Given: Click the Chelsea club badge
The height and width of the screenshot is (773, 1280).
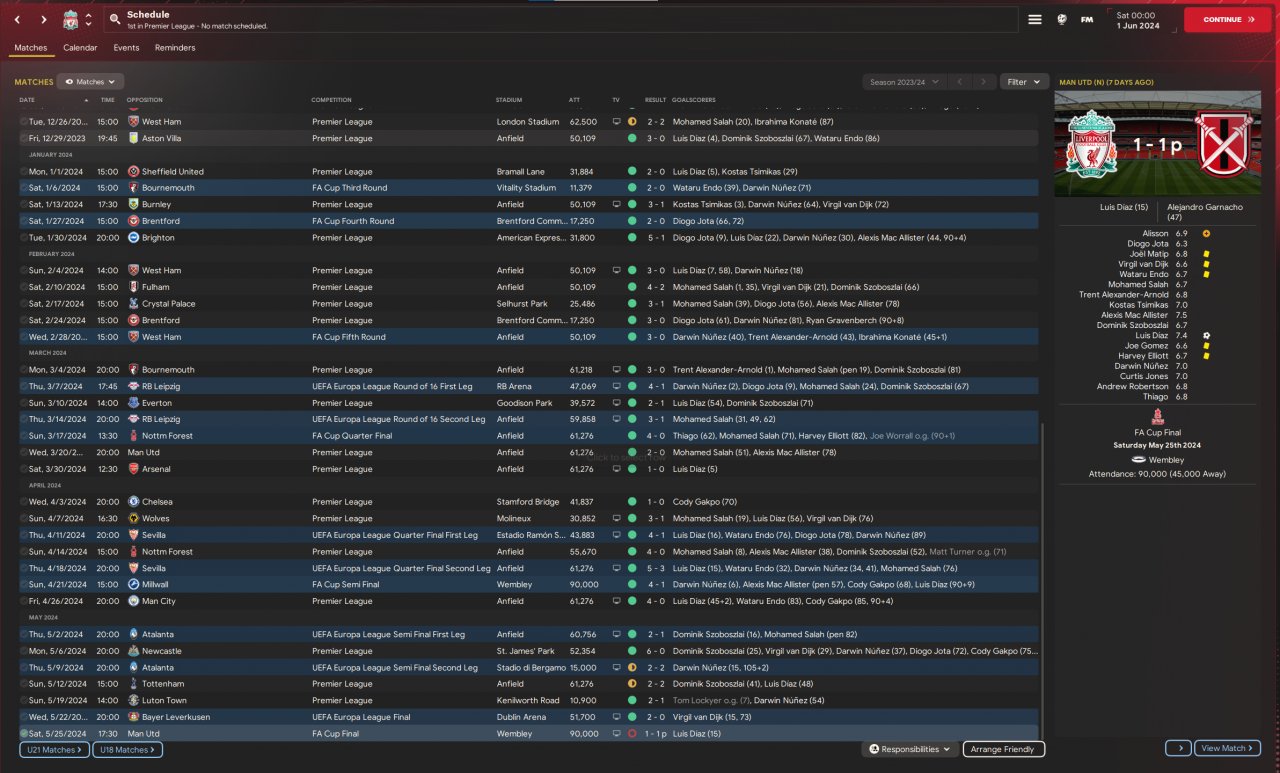Looking at the screenshot, I should click(x=134, y=502).
